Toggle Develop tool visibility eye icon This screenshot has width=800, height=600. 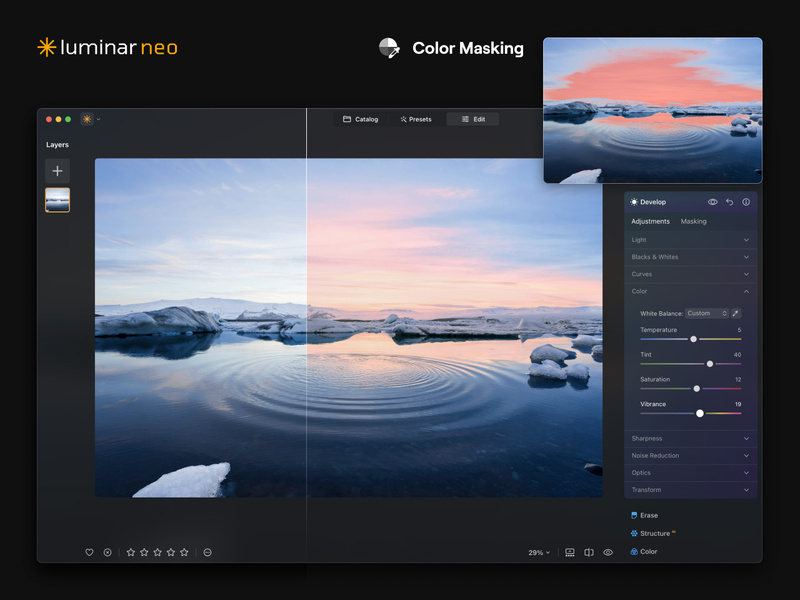tap(713, 202)
